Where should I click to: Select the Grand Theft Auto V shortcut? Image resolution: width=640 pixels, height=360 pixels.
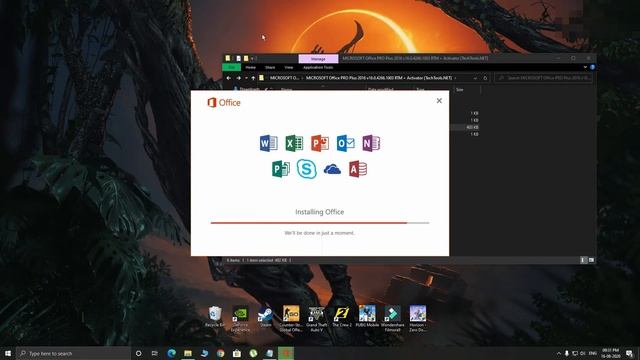316,318
